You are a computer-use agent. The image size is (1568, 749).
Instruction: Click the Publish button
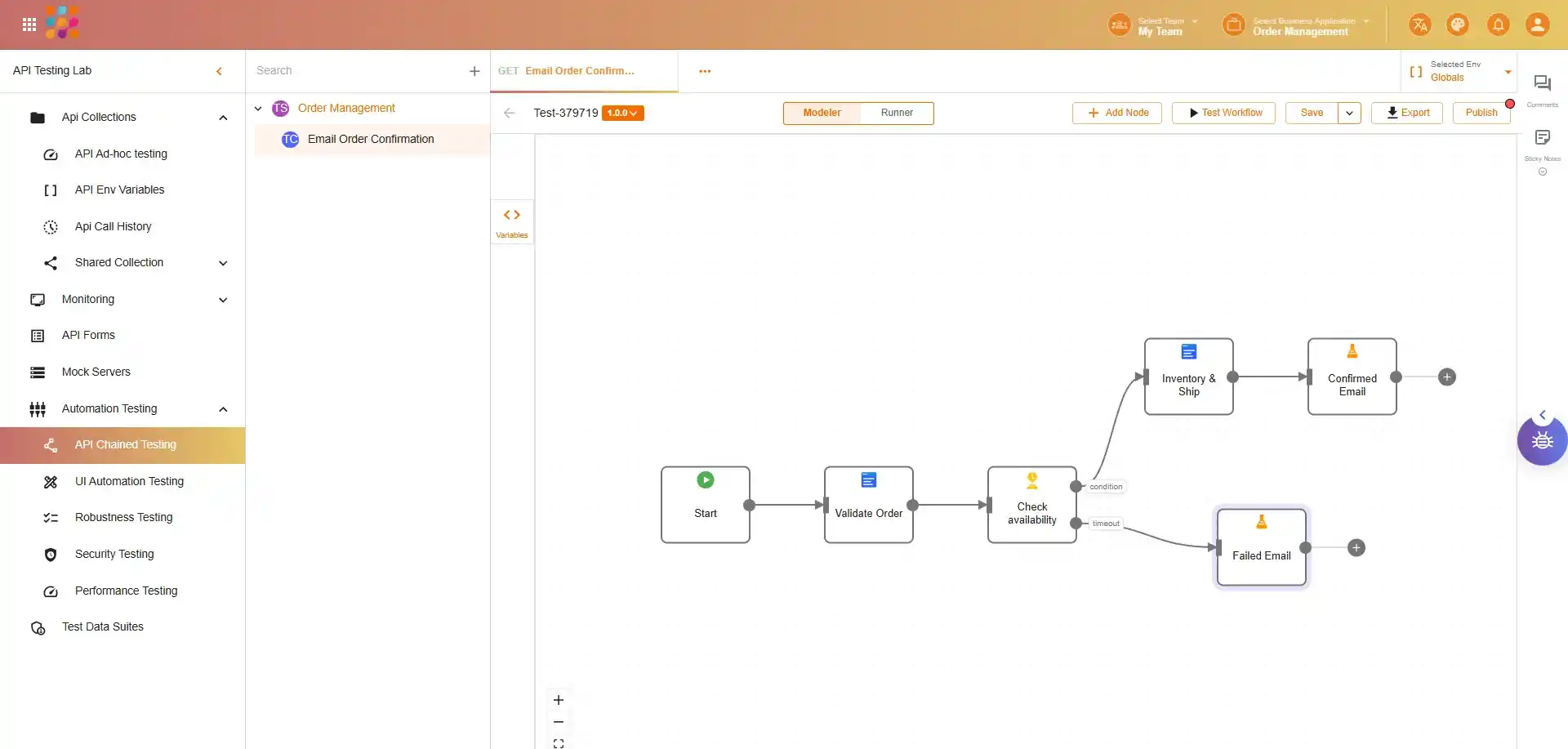[x=1481, y=113]
